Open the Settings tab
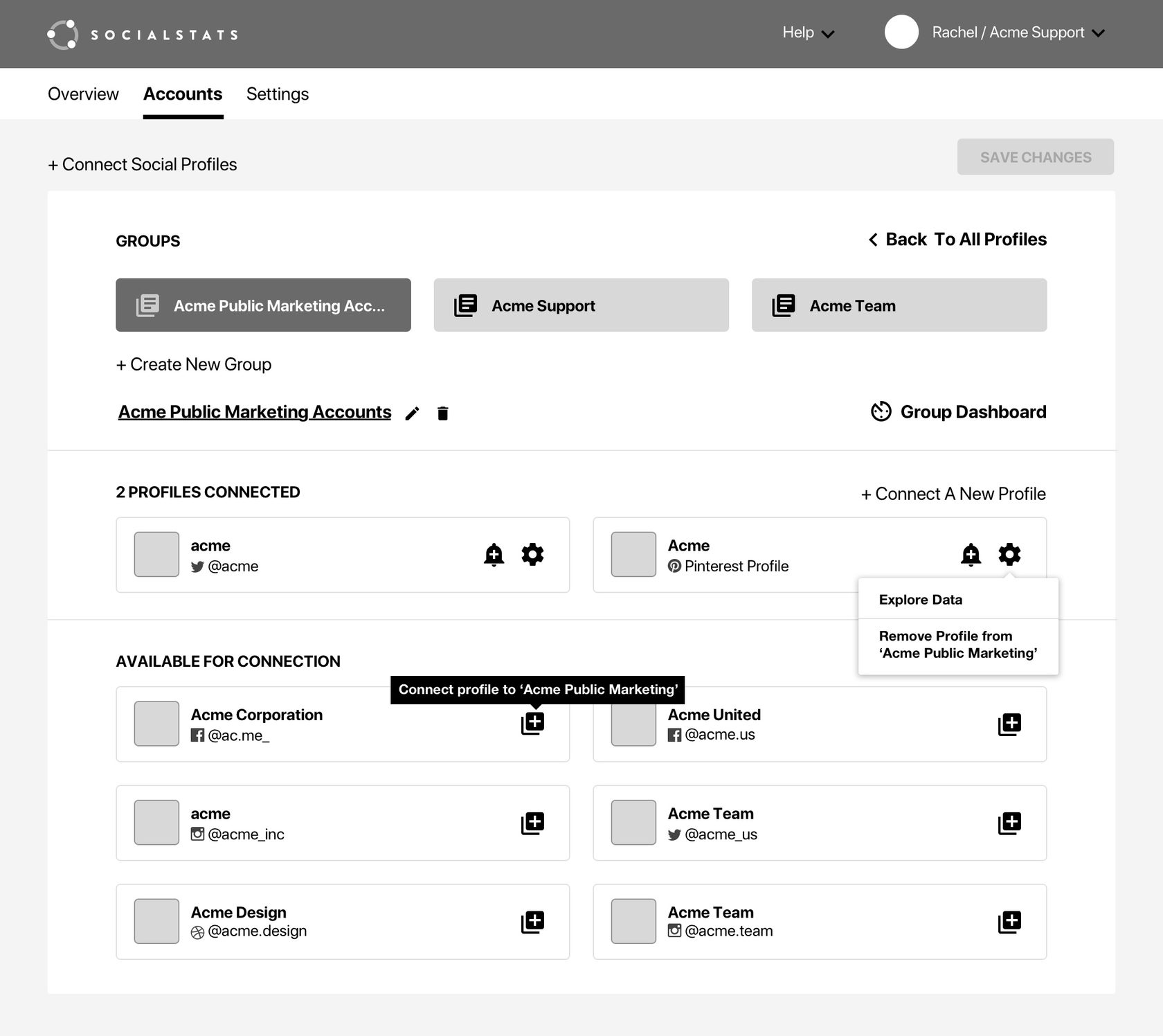Viewport: 1163px width, 1036px height. point(278,94)
